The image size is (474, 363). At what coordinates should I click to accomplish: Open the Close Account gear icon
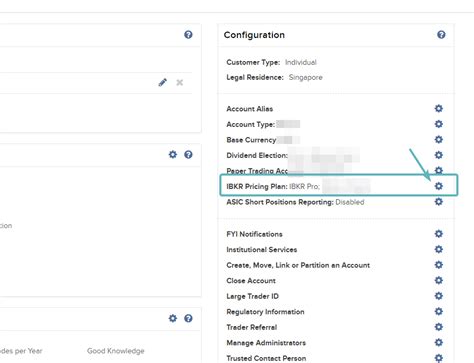tap(439, 280)
